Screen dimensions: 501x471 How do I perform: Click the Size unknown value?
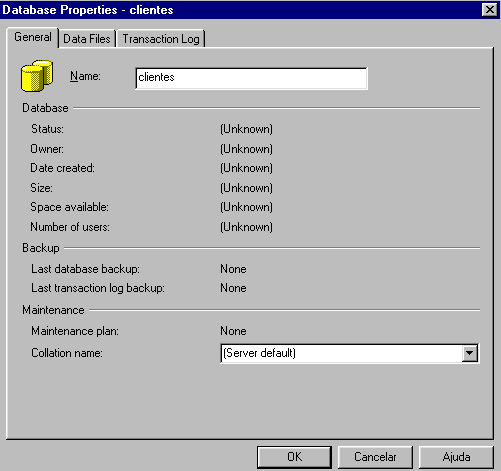246,188
